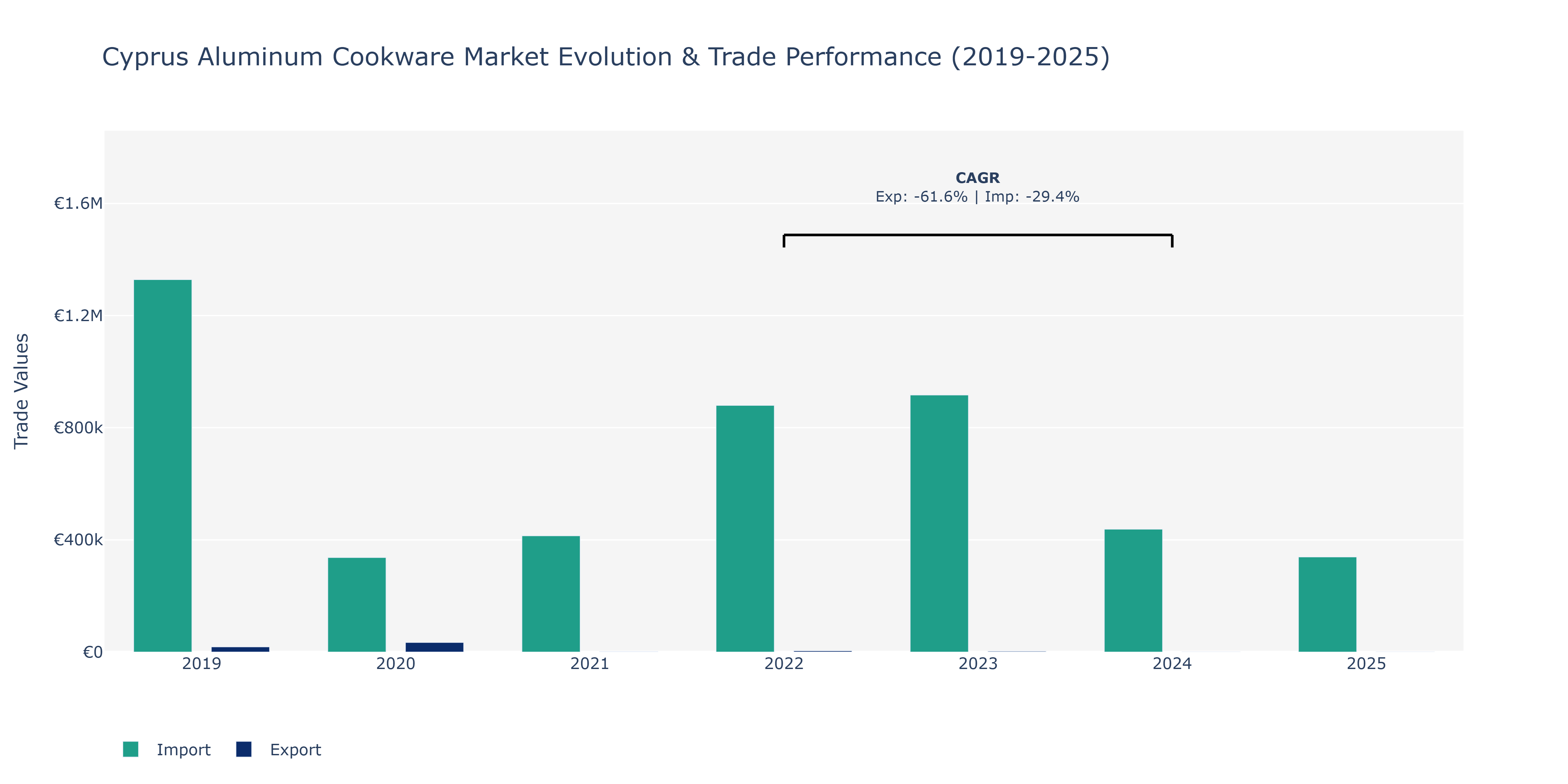Select the 2020 Import bar
1568x784 pixels.
pyautogui.click(x=357, y=604)
